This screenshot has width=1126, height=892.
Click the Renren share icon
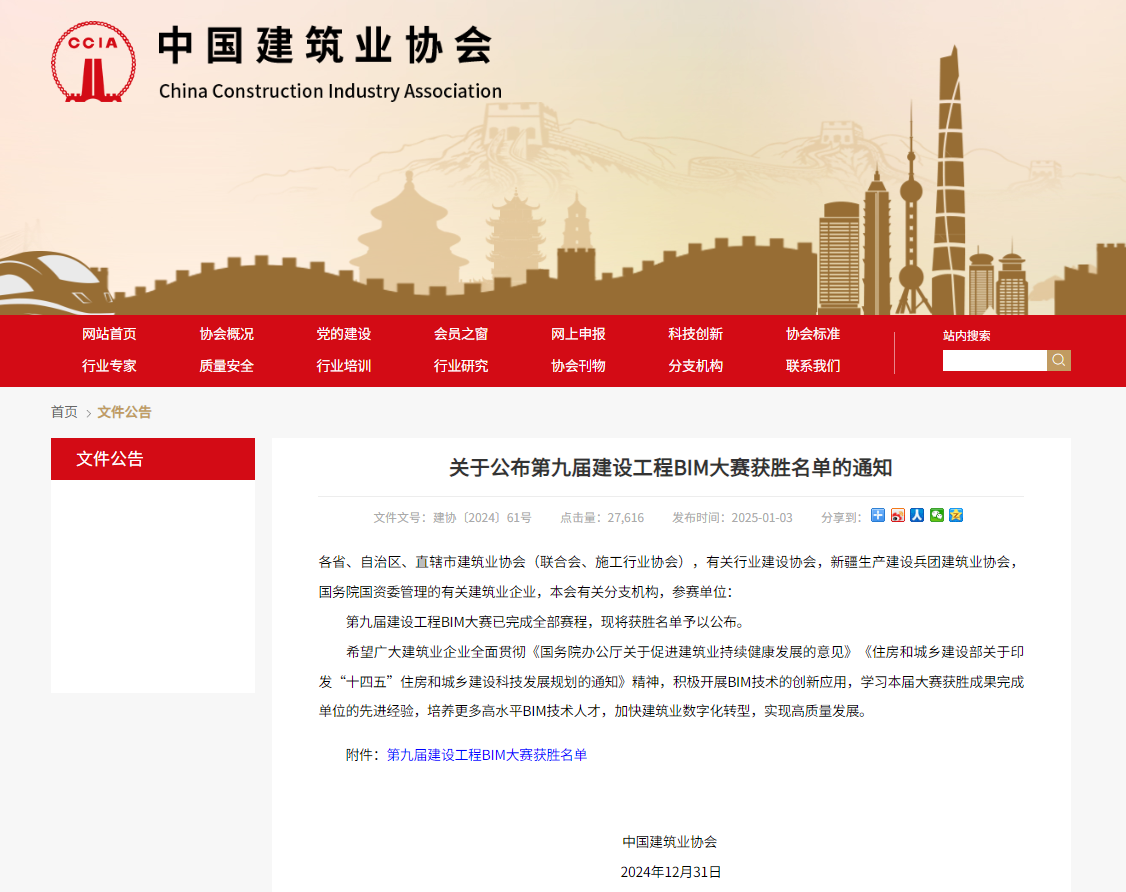[917, 515]
